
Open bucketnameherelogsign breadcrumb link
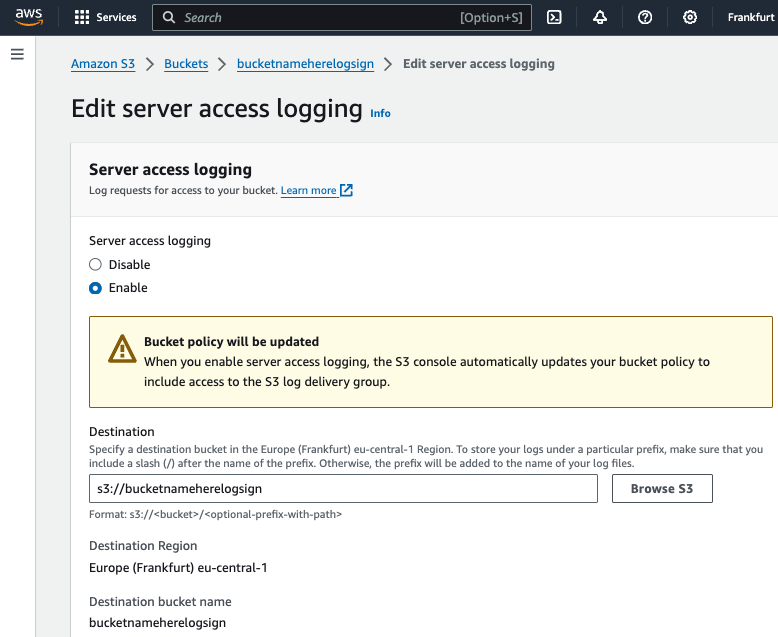coord(305,64)
